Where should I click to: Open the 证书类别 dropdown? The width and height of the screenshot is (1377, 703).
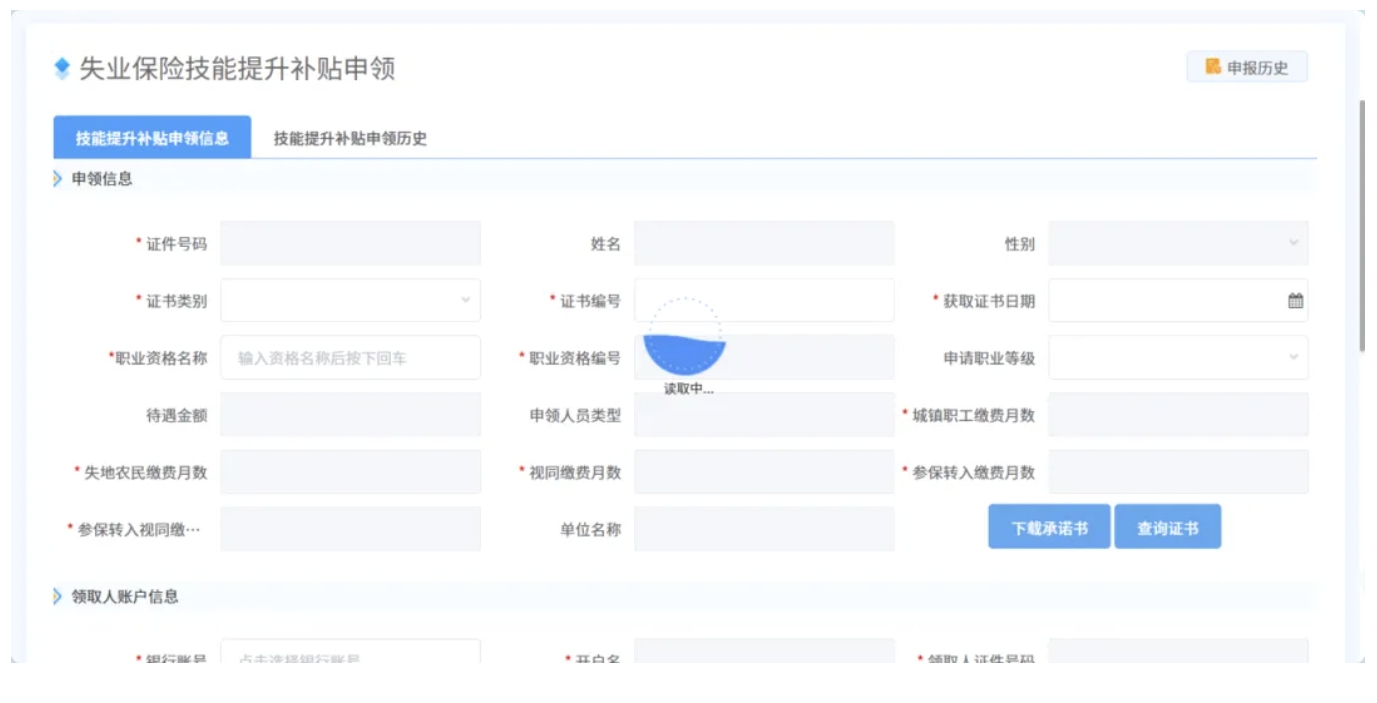[x=350, y=300]
